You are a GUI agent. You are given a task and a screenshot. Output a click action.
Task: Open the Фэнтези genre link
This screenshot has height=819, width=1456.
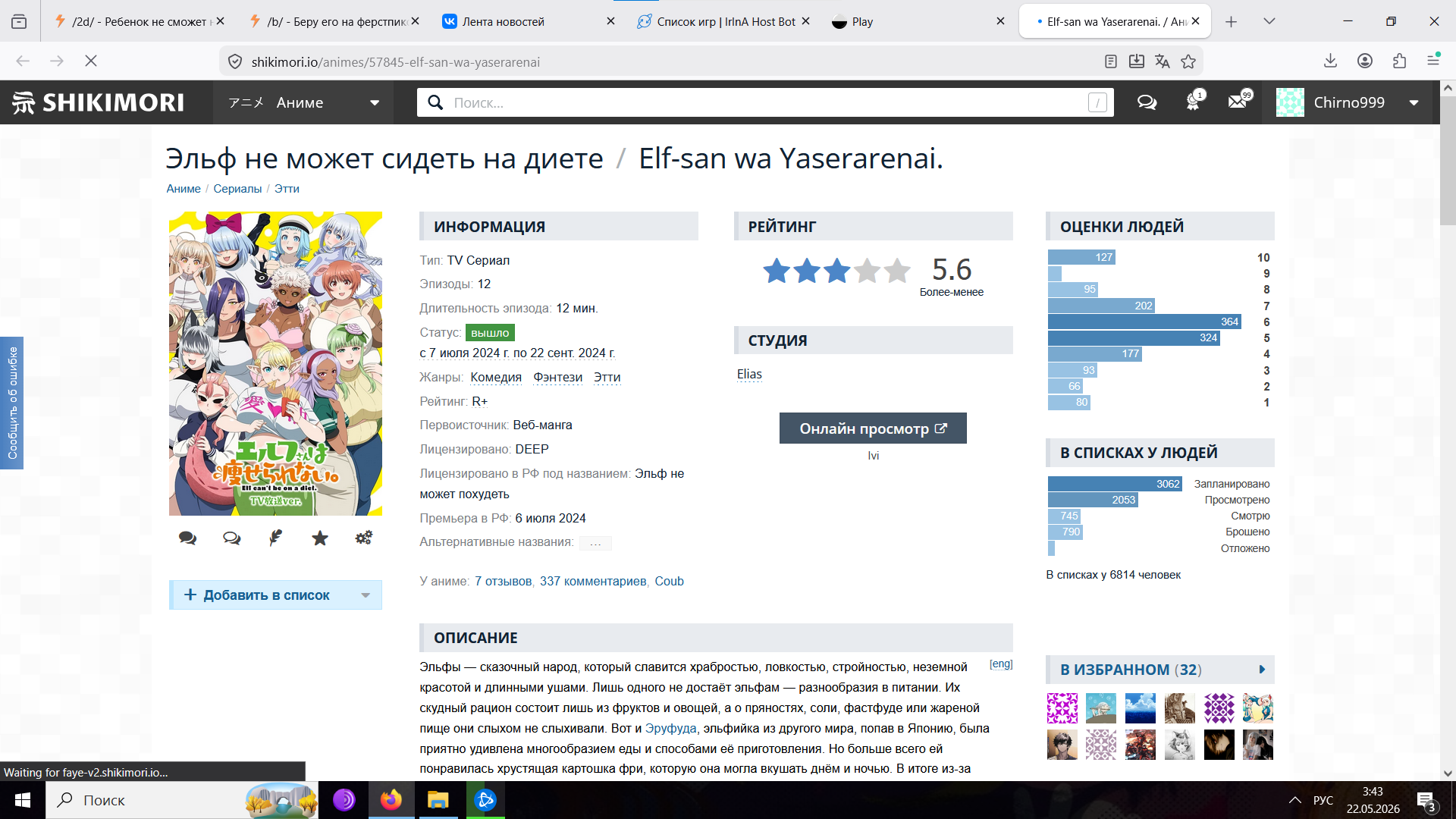(557, 377)
